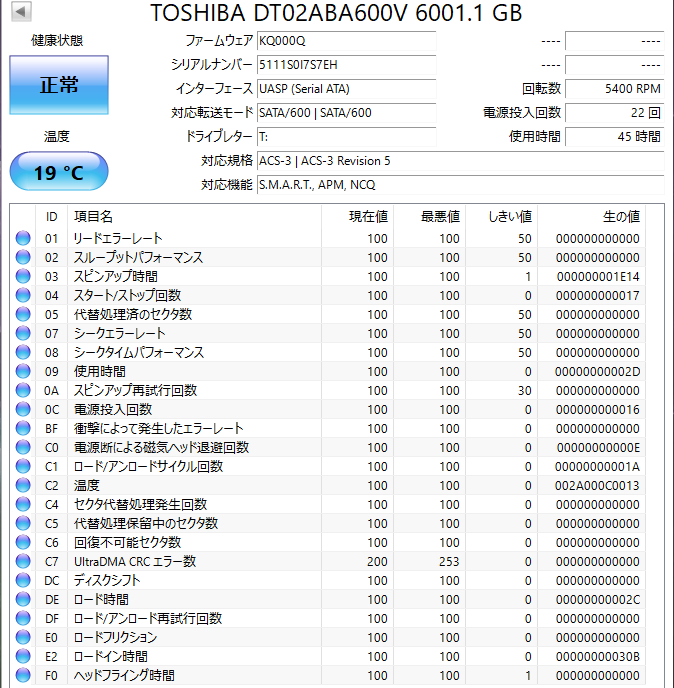
Task: Click the status icon for ロード/アンロード再試行回数
Action: [23, 619]
